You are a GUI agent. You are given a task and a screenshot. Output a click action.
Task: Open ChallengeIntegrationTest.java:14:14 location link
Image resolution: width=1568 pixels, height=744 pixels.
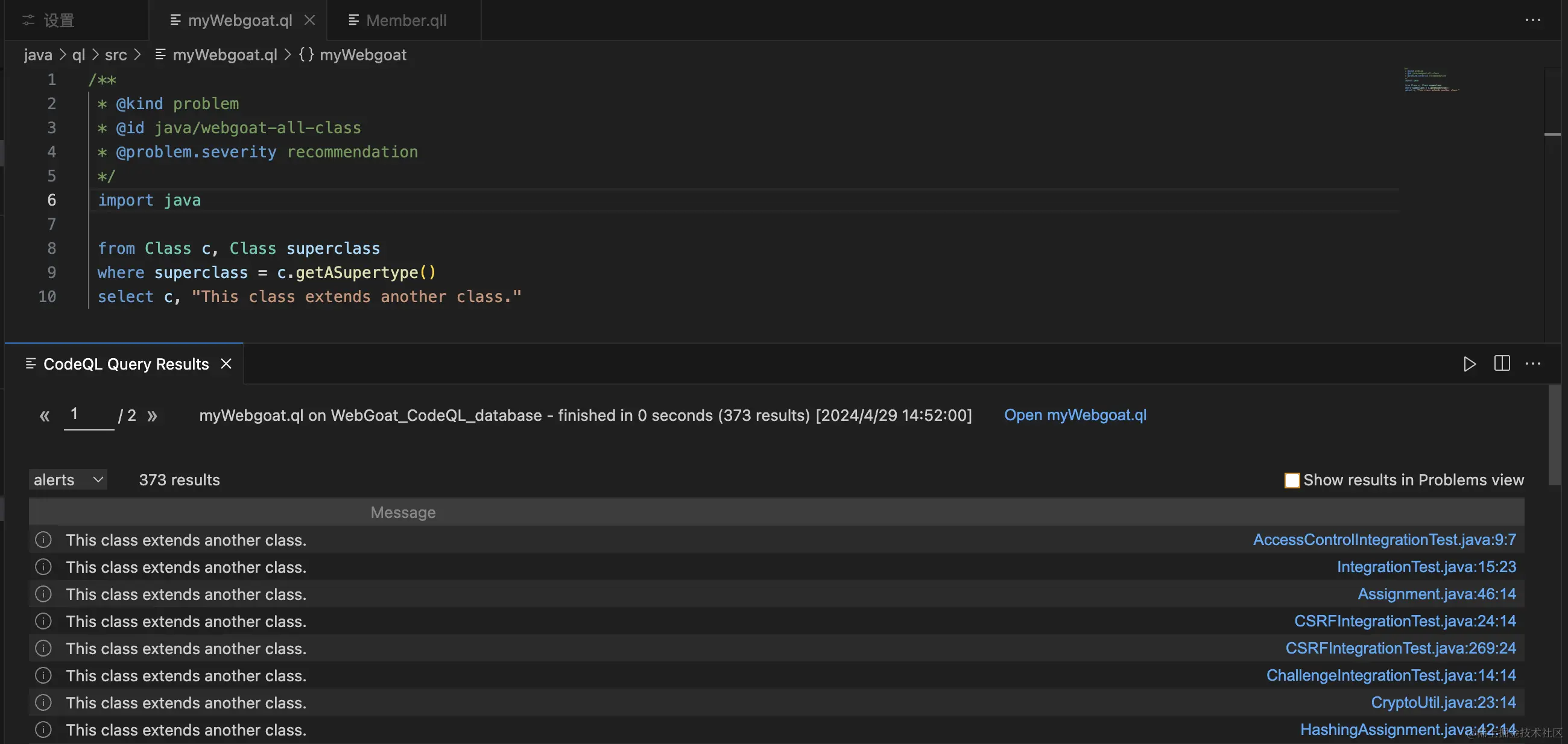pyautogui.click(x=1391, y=675)
